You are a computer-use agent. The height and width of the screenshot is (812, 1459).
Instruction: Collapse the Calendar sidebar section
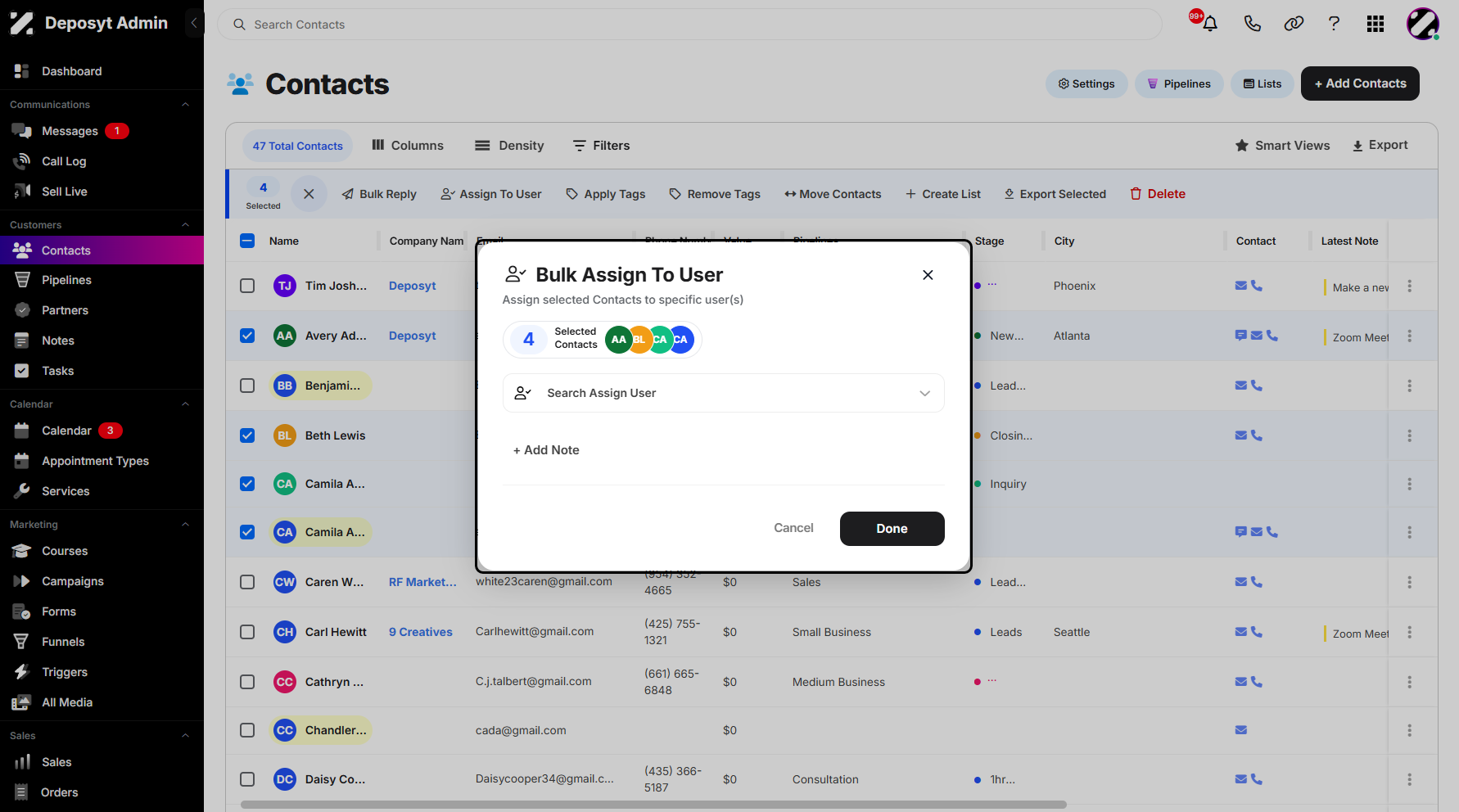185,404
